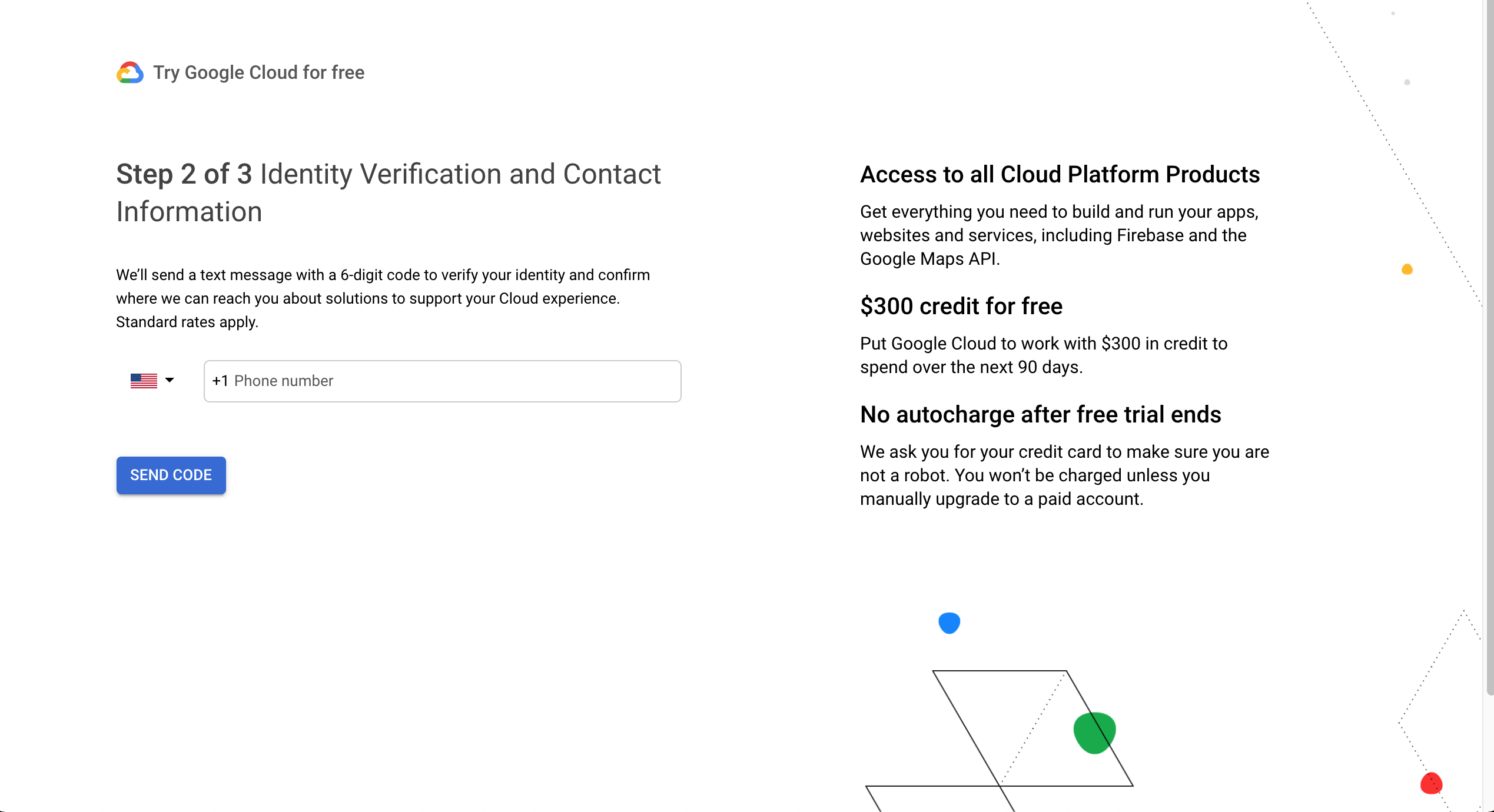Open the country code dropdown arrow
Viewport: 1494px width, 812px height.
[170, 380]
